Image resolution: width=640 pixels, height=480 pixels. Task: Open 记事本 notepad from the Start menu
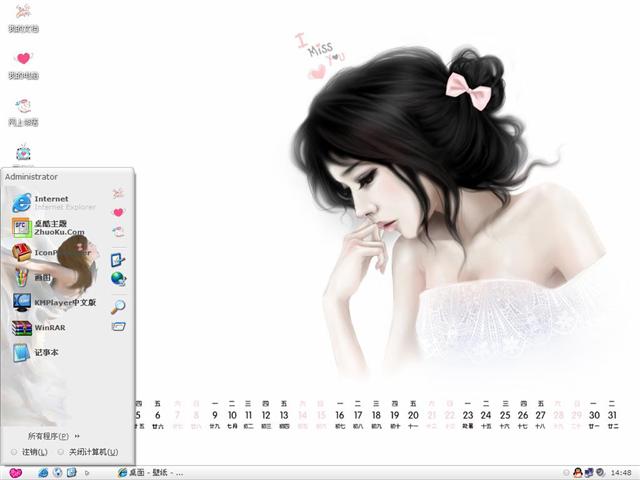tap(36, 352)
